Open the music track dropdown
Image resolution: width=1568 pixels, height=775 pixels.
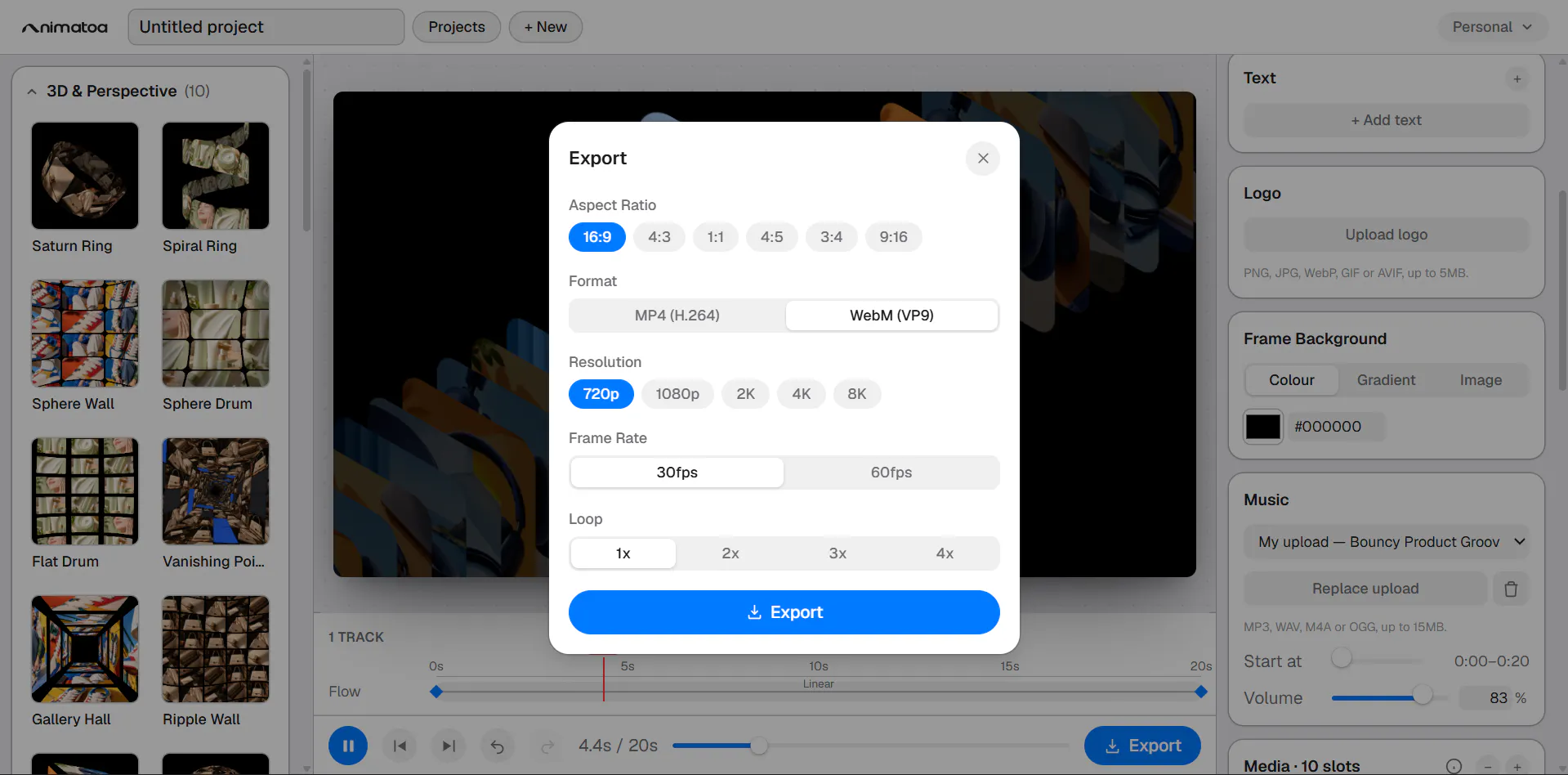1387,542
